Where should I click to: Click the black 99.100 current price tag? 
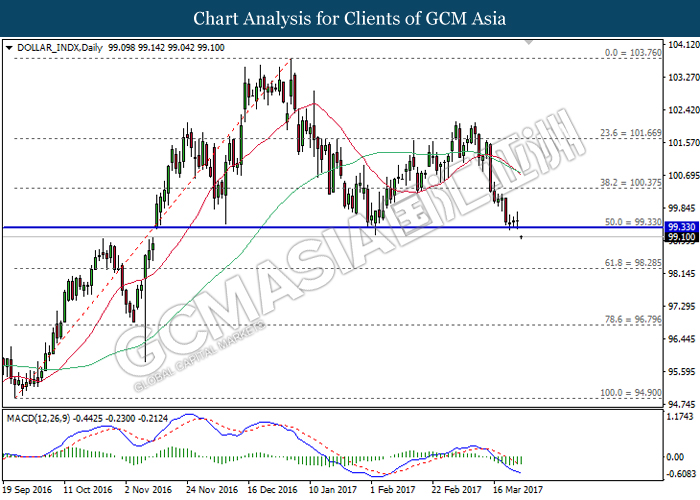point(682,237)
